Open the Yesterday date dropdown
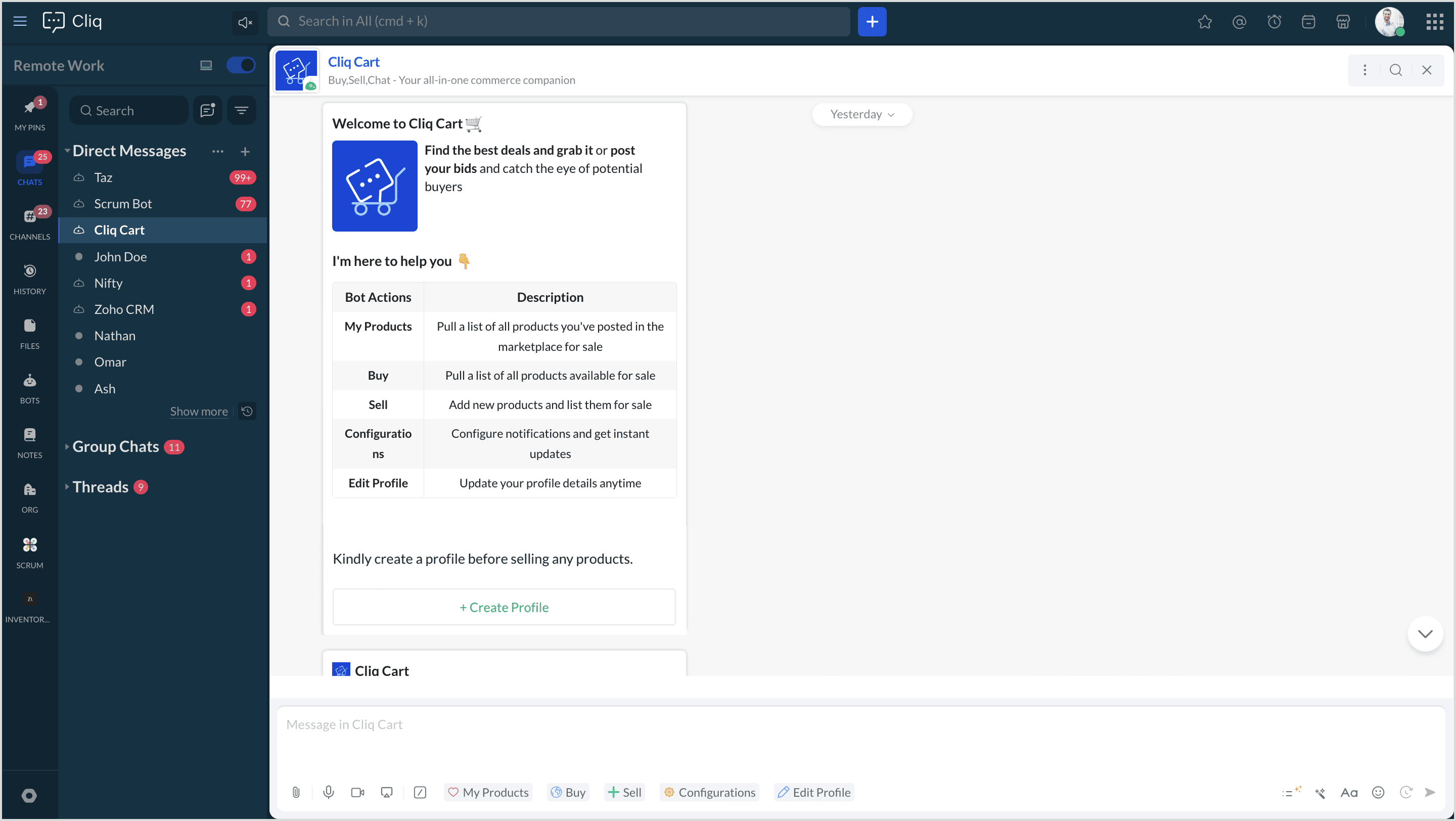The image size is (1456, 821). point(861,114)
